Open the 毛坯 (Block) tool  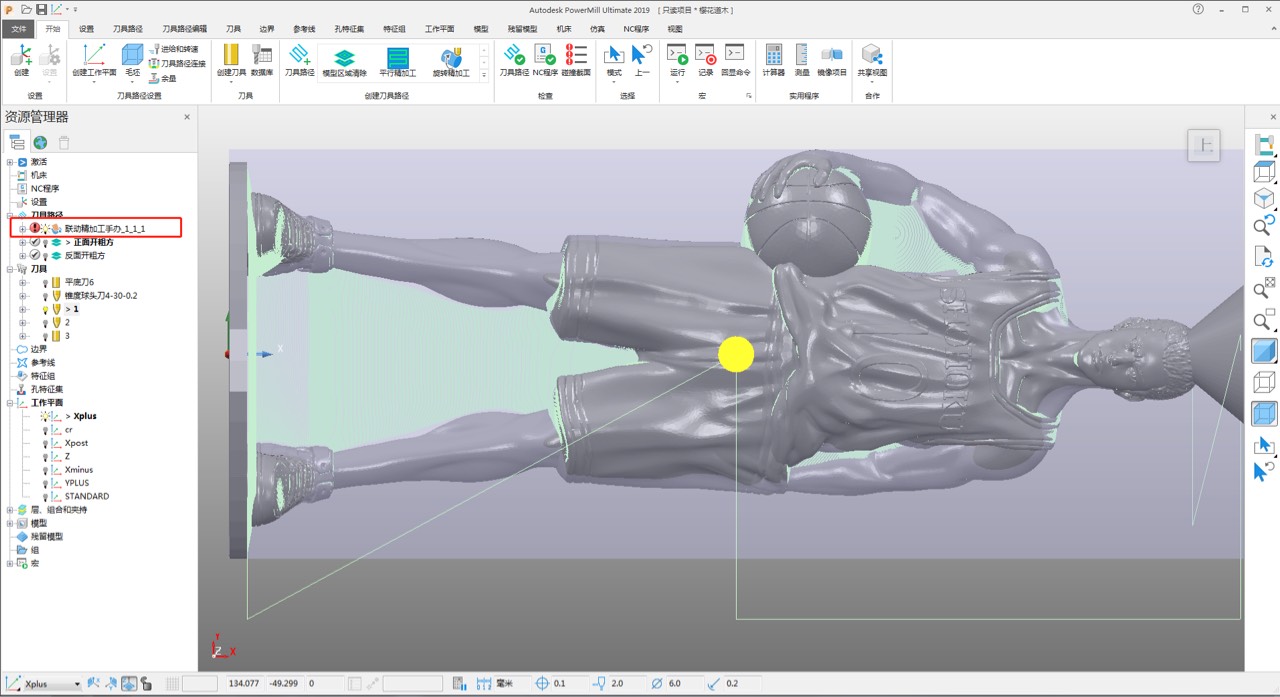pos(132,56)
